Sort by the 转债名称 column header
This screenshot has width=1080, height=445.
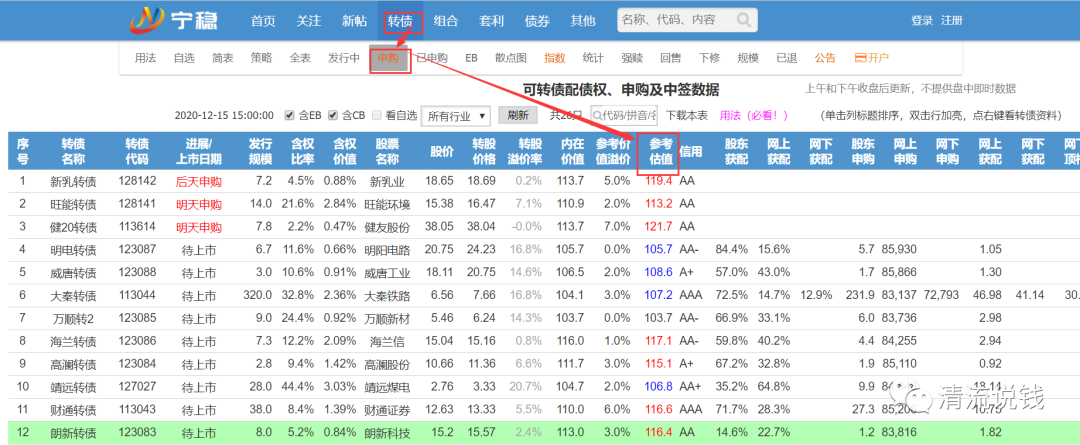pyautogui.click(x=73, y=151)
